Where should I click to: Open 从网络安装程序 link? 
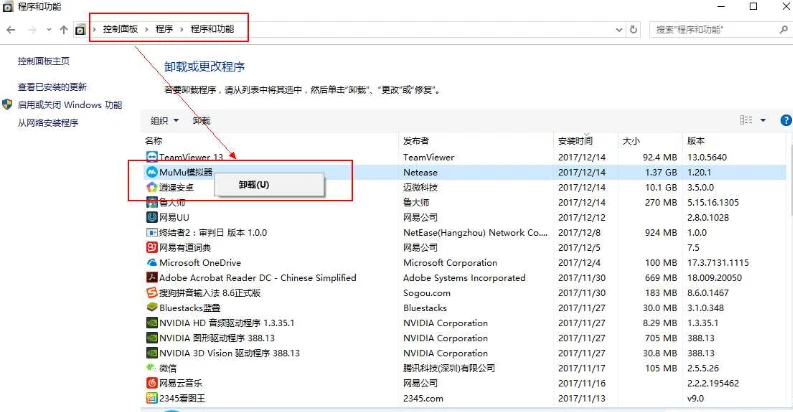48,123
